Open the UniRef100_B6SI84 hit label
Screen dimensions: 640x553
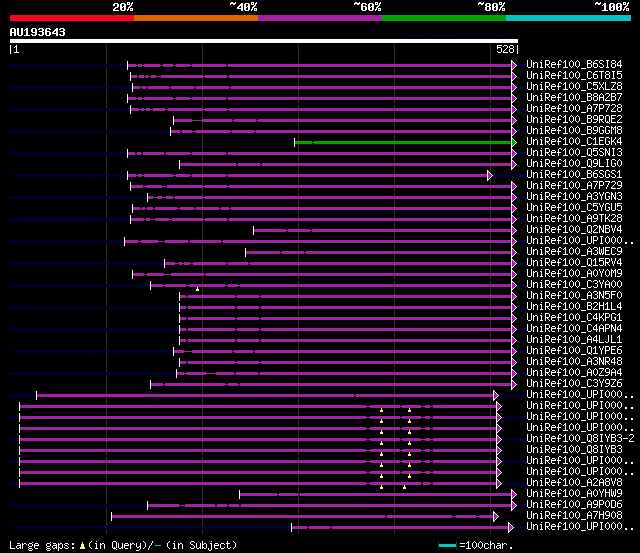pos(574,64)
